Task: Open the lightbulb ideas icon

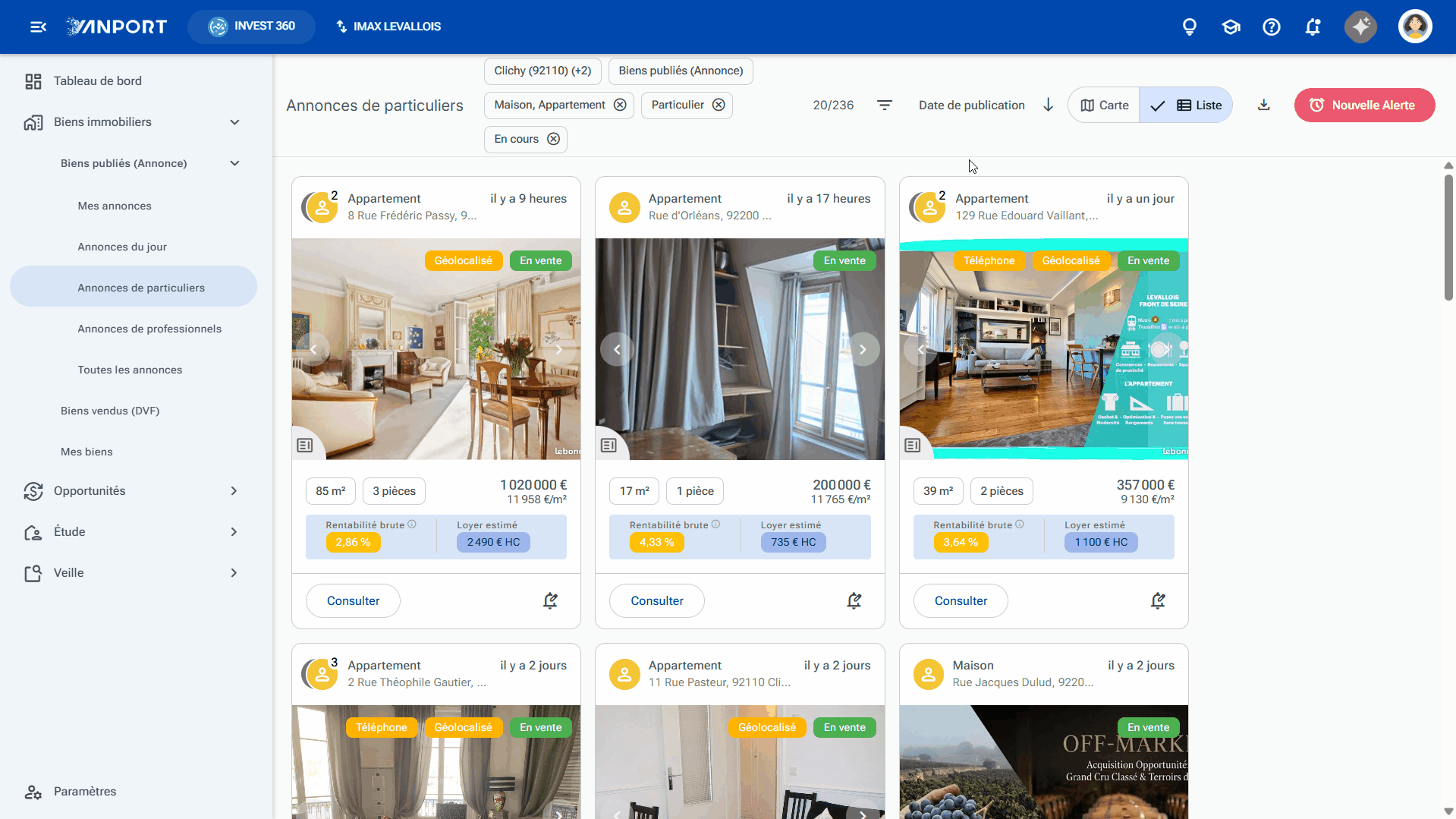Action: [x=1190, y=27]
